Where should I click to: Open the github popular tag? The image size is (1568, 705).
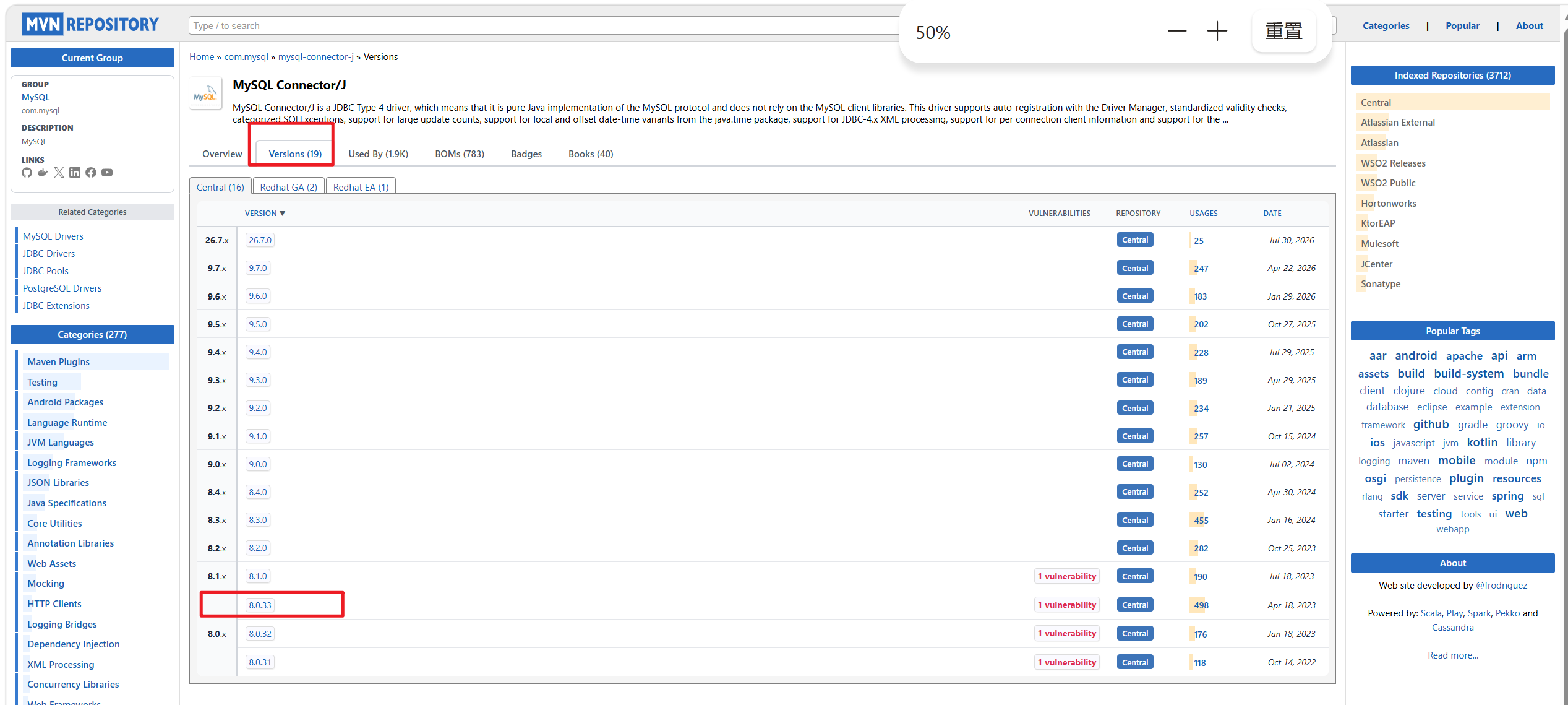pos(1431,425)
